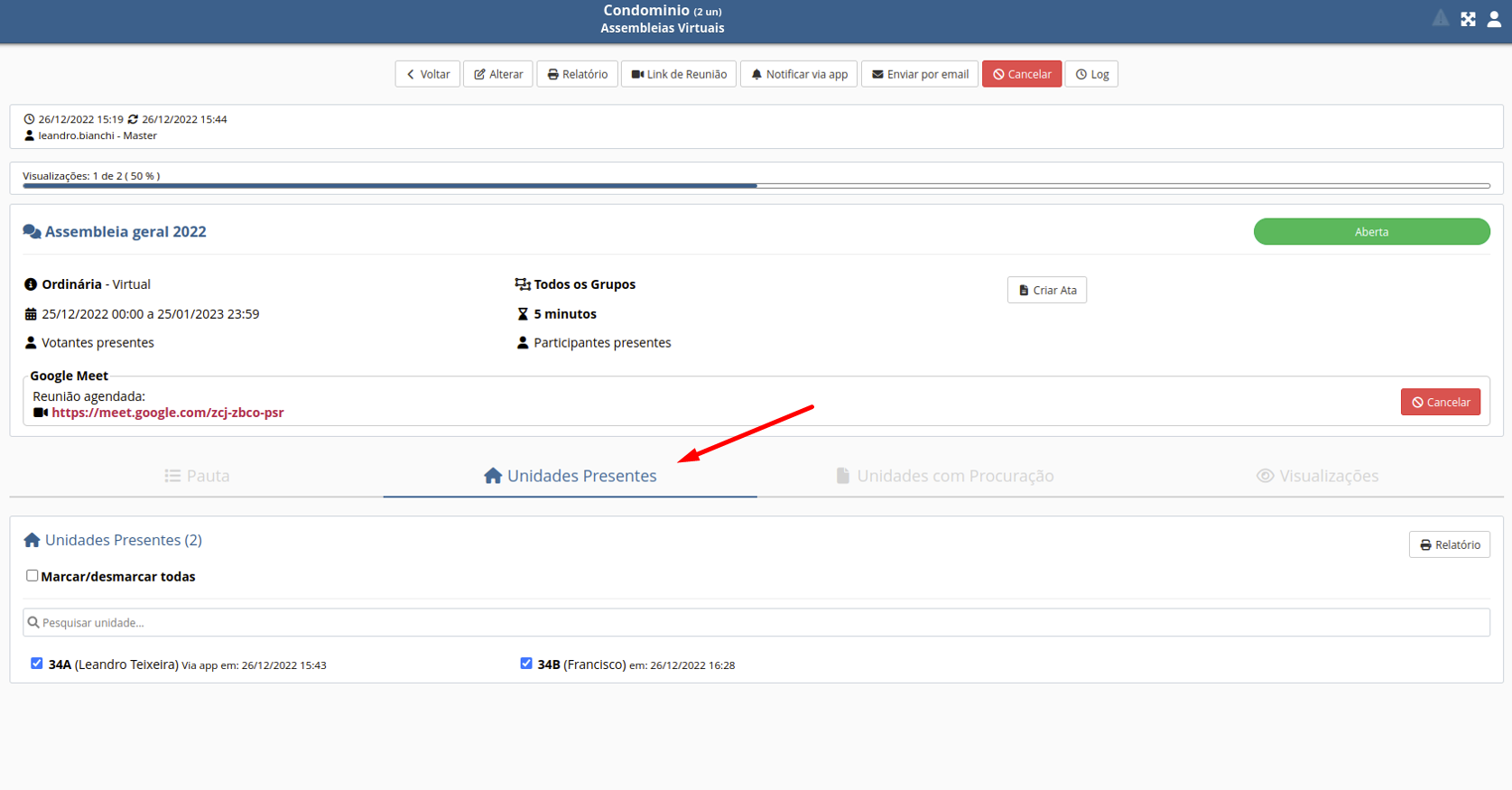The height and width of the screenshot is (790, 1512).
Task: Send notification with Notificar via app
Action: click(x=799, y=74)
